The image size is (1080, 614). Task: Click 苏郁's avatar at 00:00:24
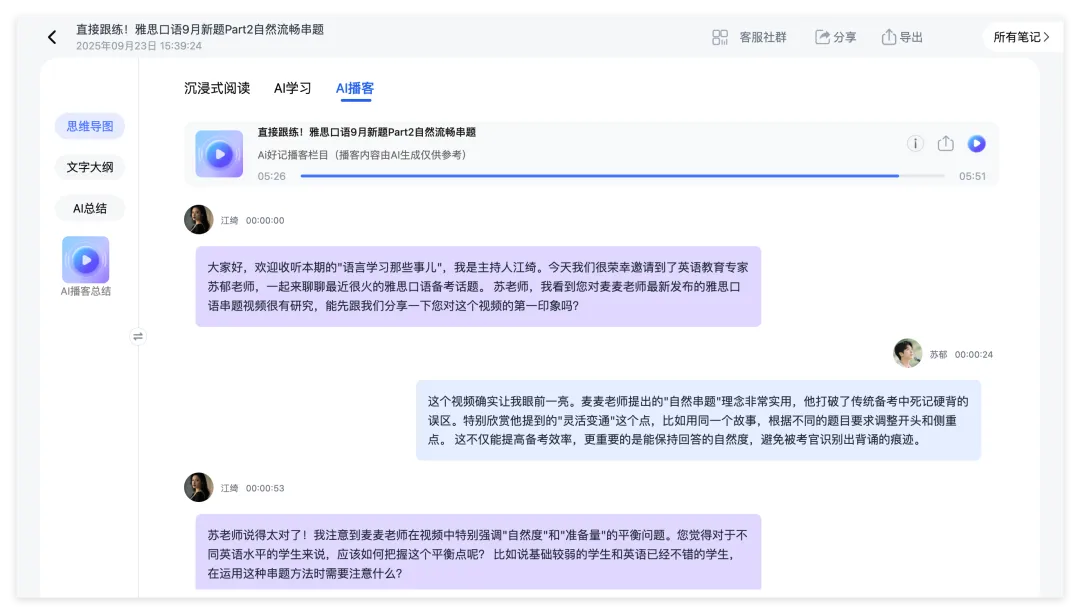point(908,354)
